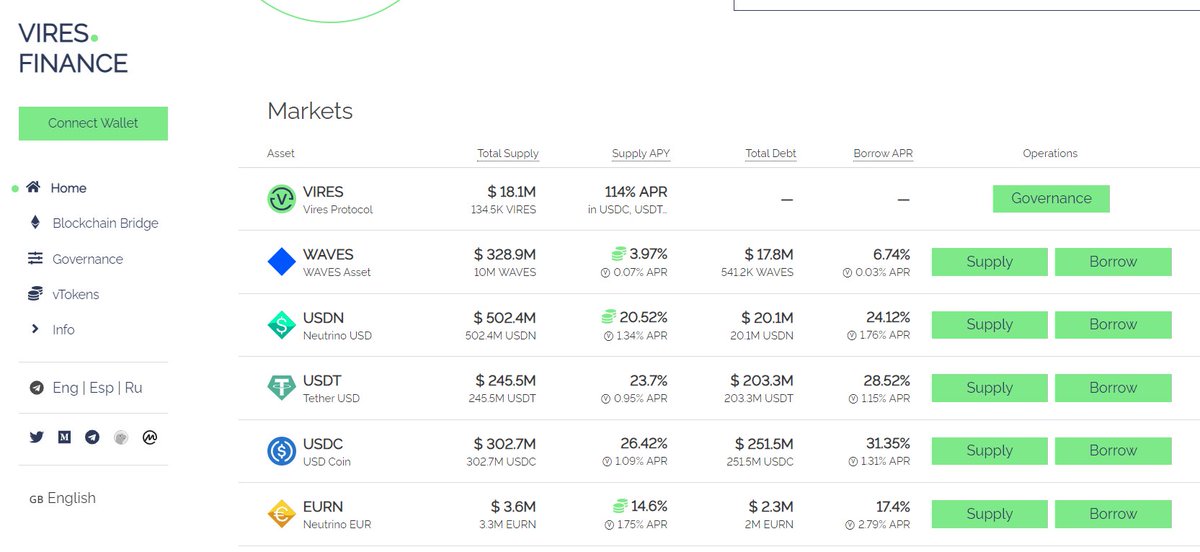The image size is (1200, 552).
Task: Click Borrow for EURN
Action: pos(1113,514)
